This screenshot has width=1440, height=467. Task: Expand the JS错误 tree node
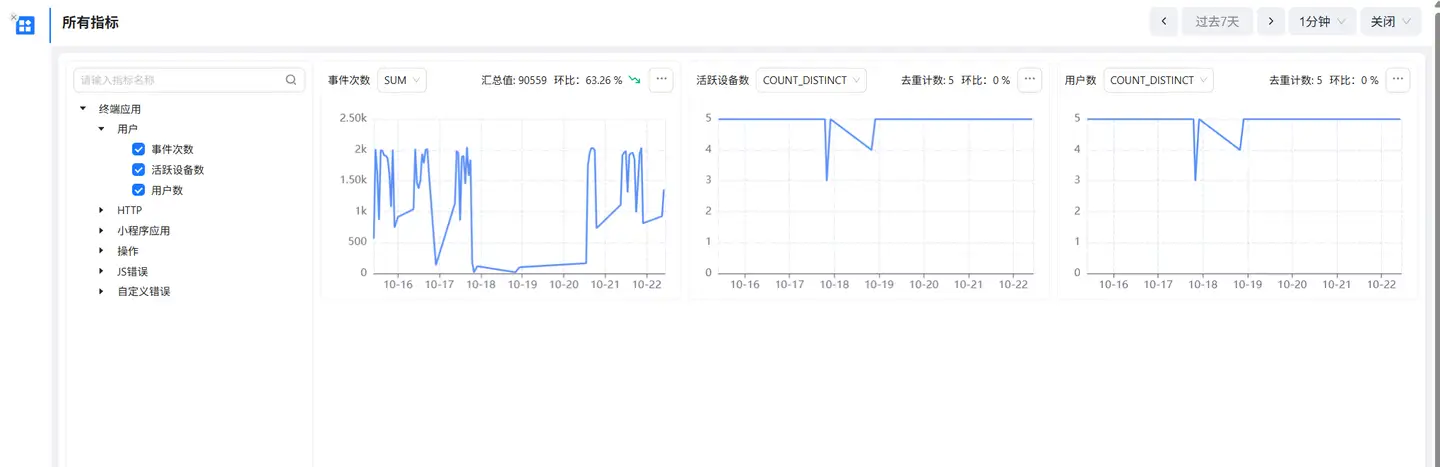point(101,271)
